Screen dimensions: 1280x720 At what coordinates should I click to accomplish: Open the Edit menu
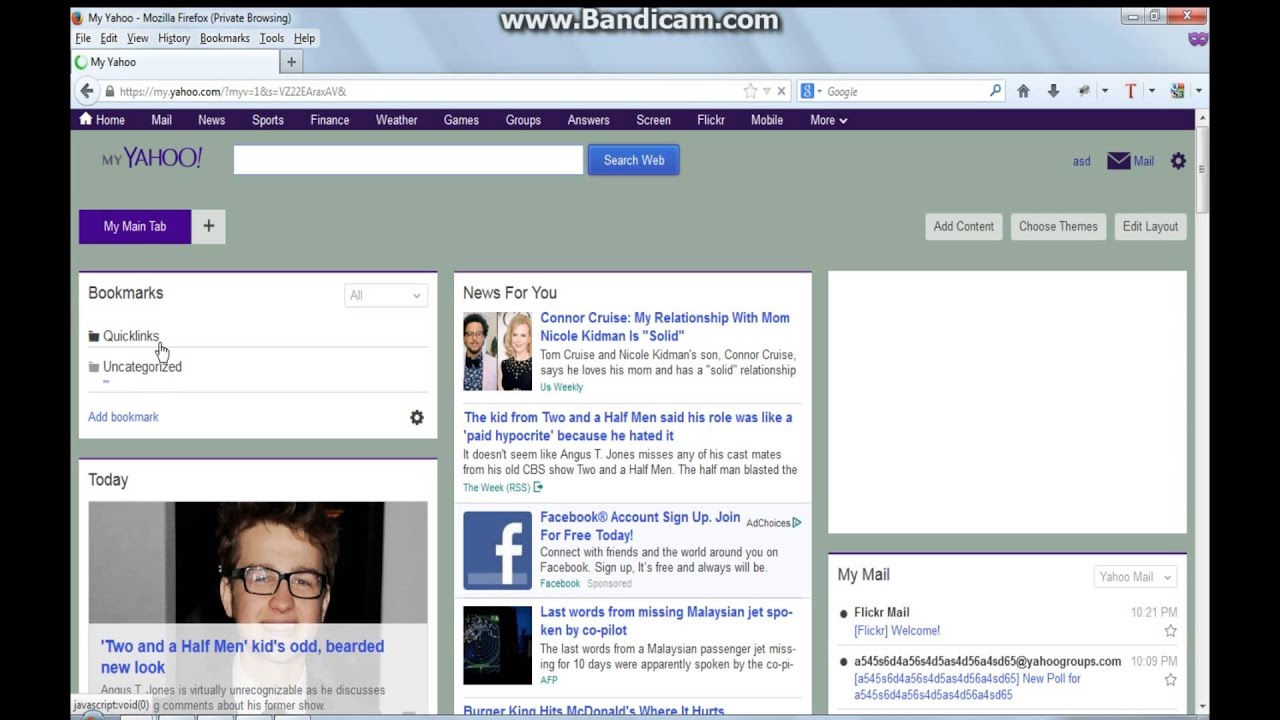tap(109, 38)
